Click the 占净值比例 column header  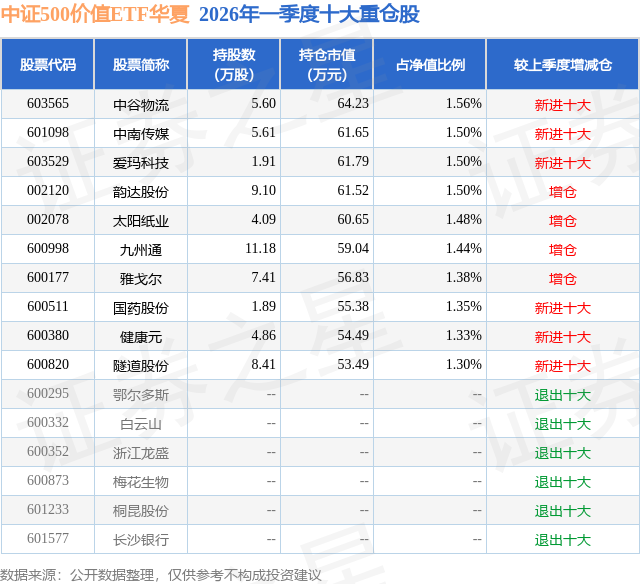(430, 64)
